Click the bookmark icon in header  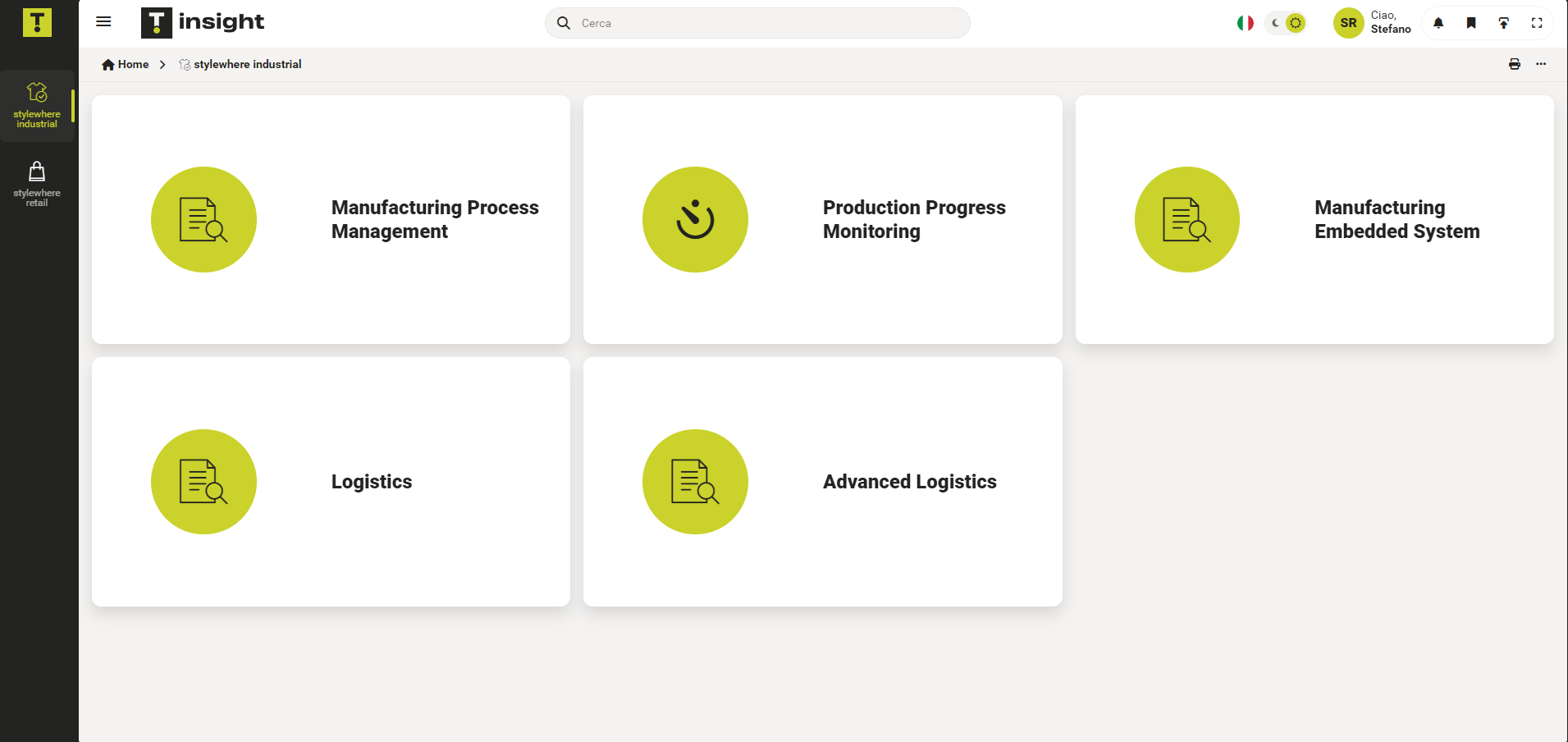click(x=1471, y=23)
